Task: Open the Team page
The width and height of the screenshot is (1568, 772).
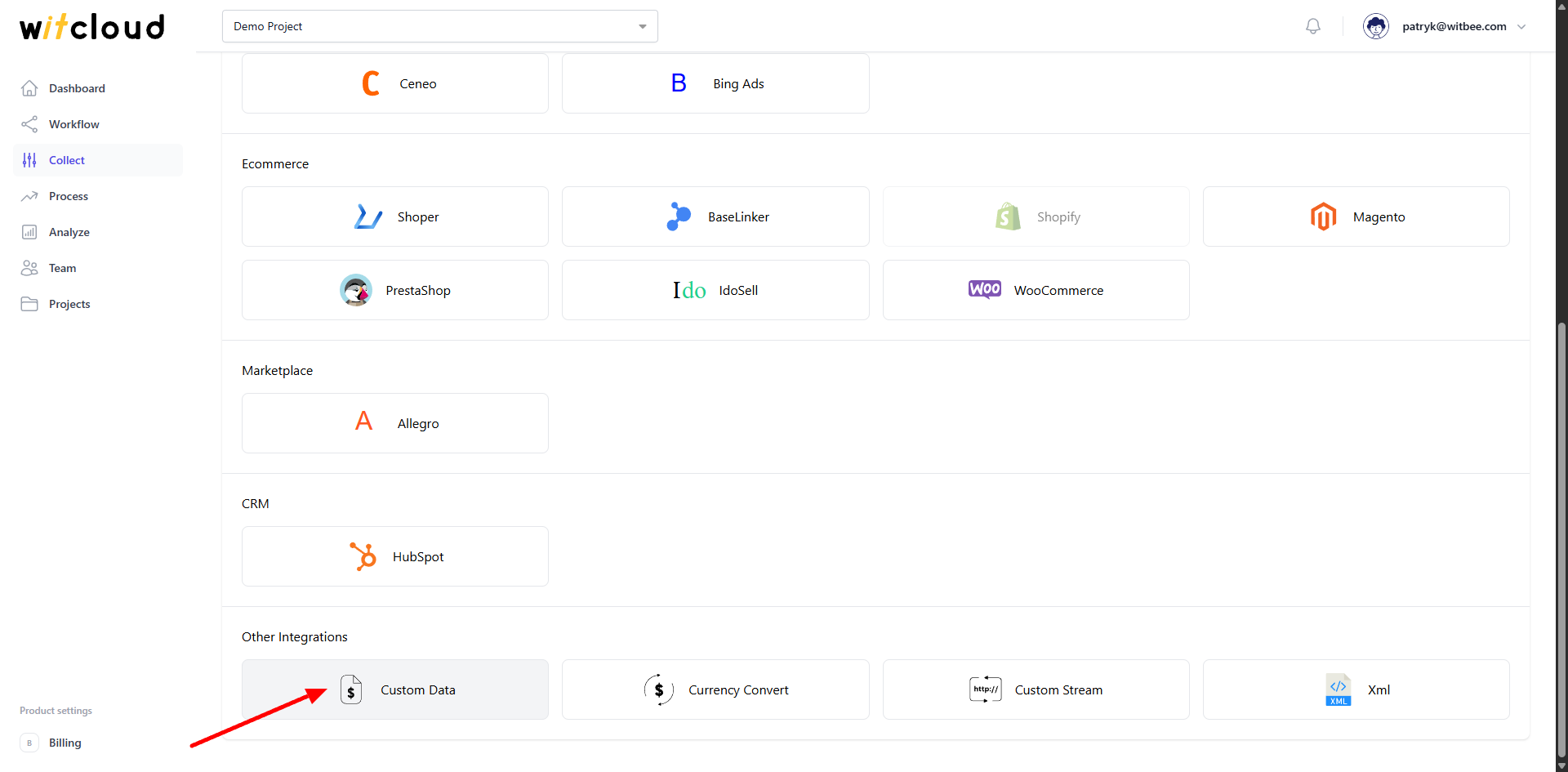Action: point(62,268)
